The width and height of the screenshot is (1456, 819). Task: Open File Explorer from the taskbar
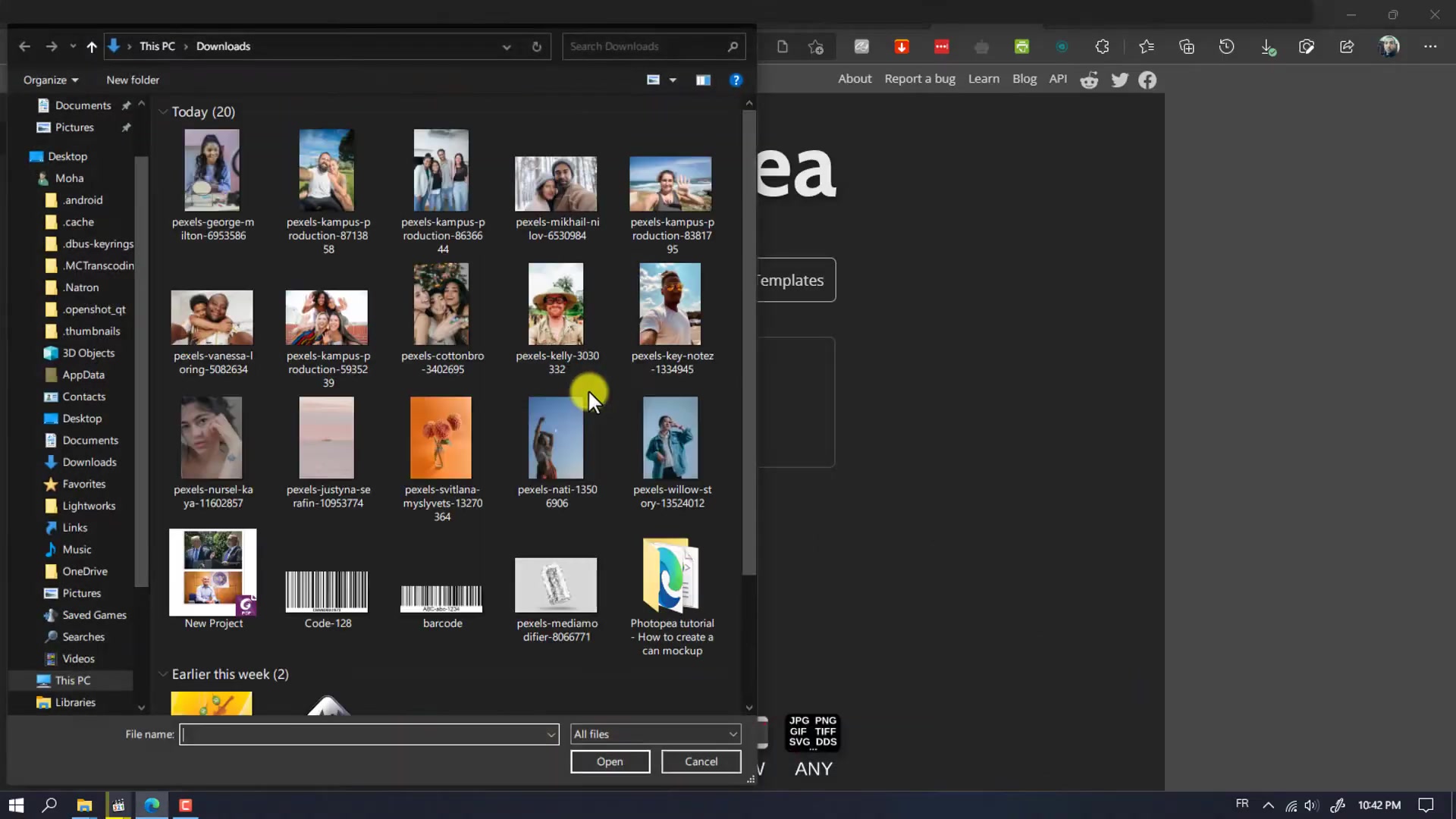click(83, 805)
